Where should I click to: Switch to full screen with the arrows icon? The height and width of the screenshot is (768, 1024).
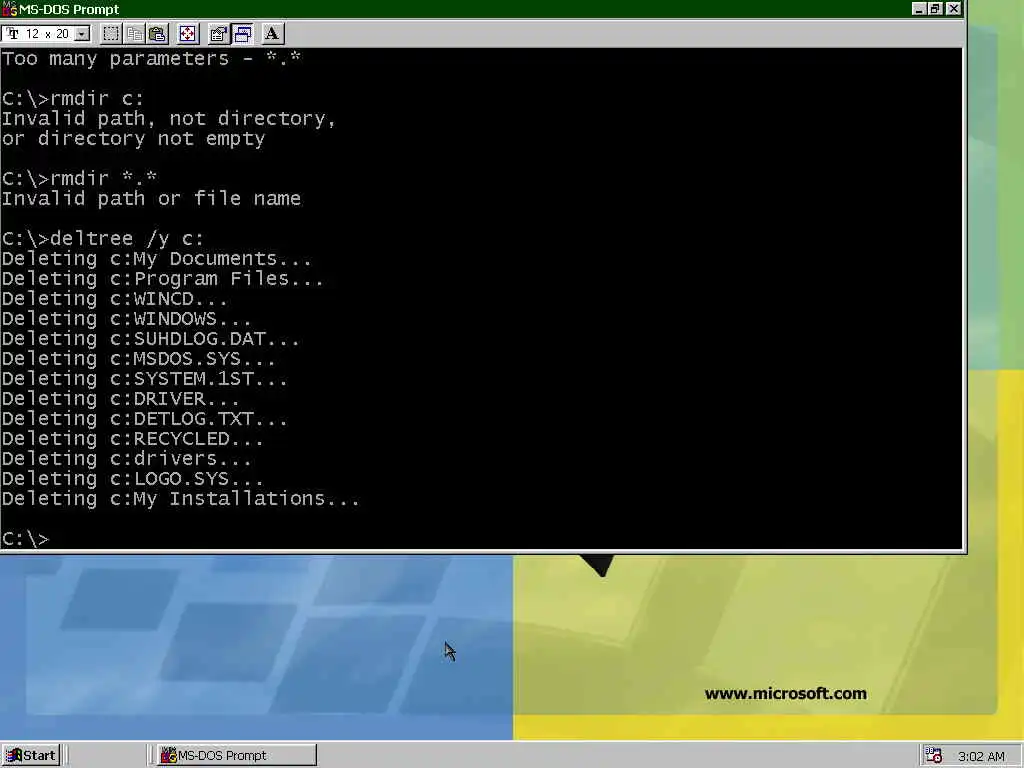pyautogui.click(x=187, y=33)
